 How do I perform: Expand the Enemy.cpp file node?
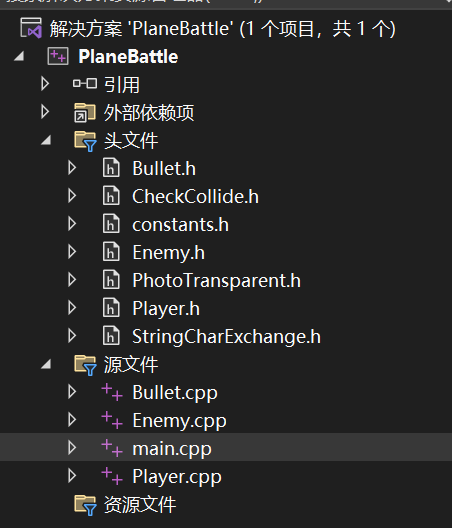72,420
